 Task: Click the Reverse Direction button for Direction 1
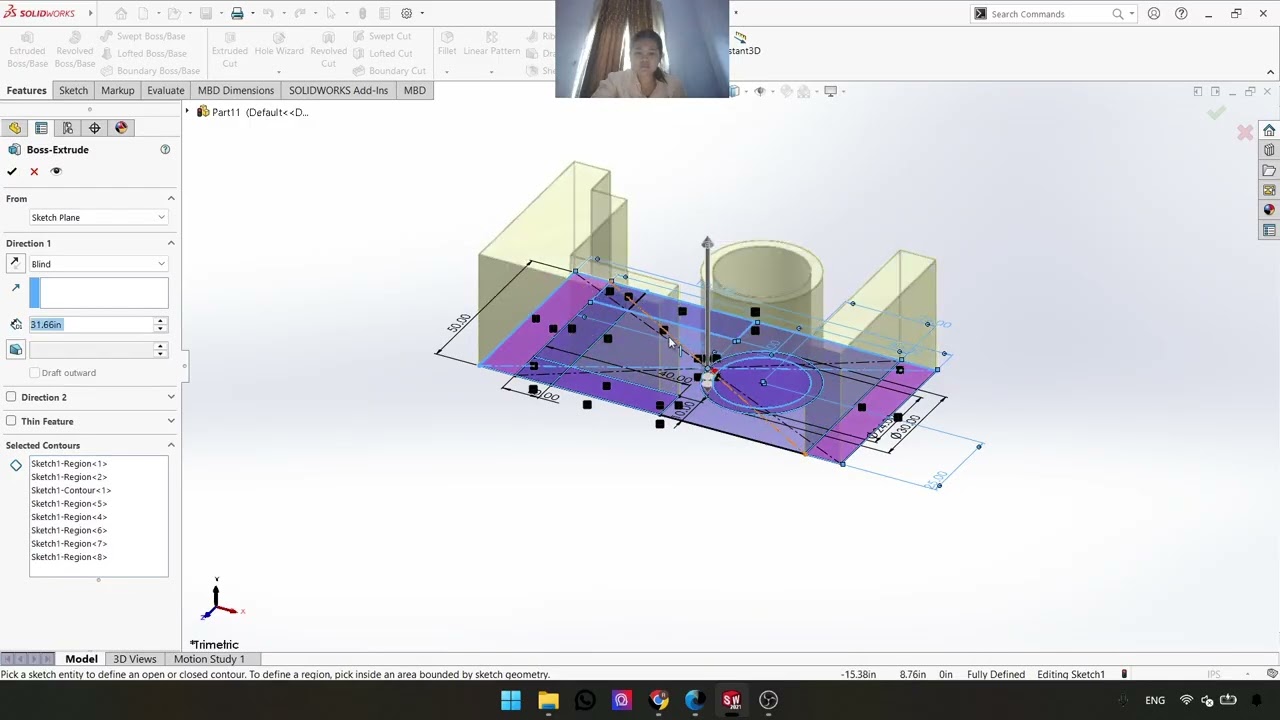[14, 264]
